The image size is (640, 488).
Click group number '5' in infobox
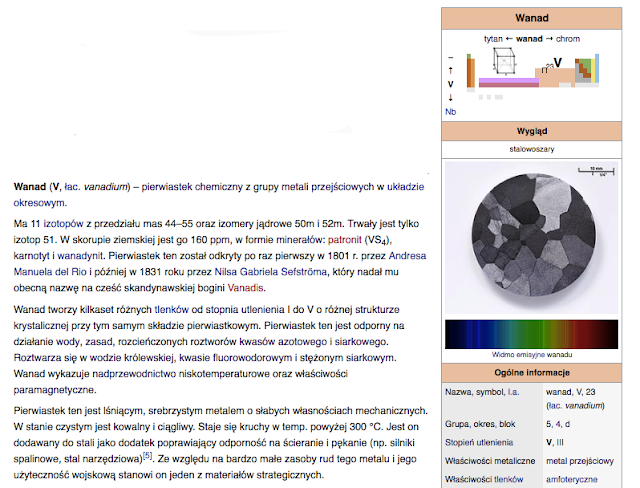click(549, 424)
